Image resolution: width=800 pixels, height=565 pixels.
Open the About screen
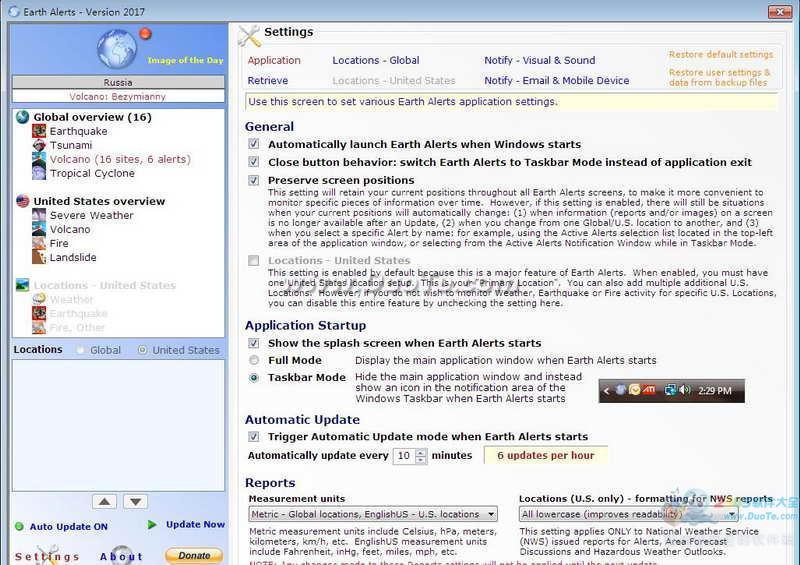coord(121,556)
